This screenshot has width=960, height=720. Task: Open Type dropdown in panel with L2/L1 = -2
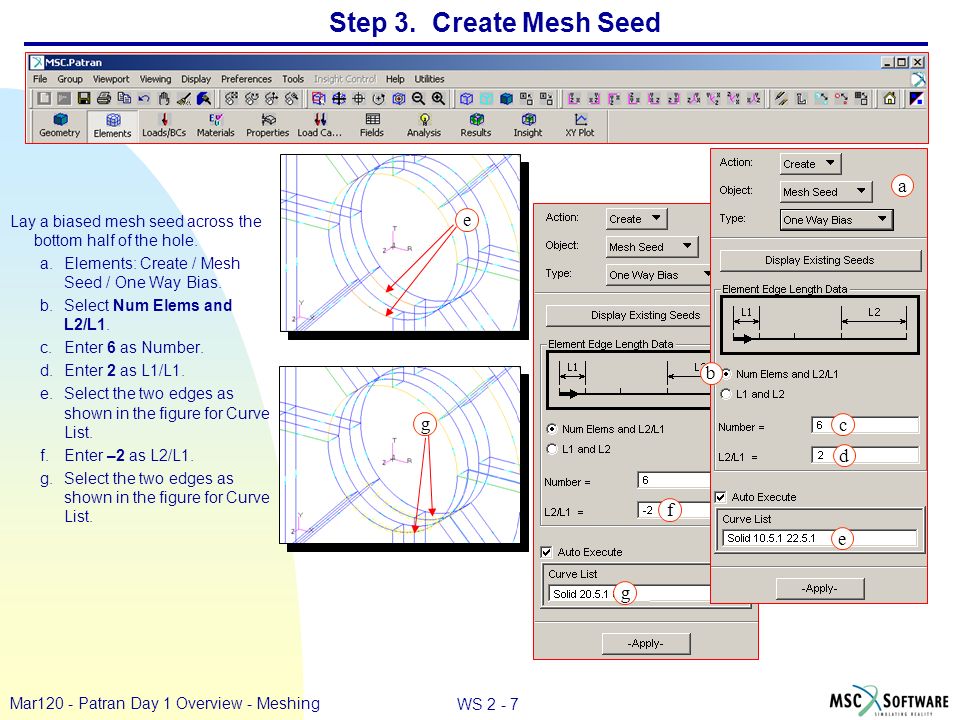click(x=659, y=275)
